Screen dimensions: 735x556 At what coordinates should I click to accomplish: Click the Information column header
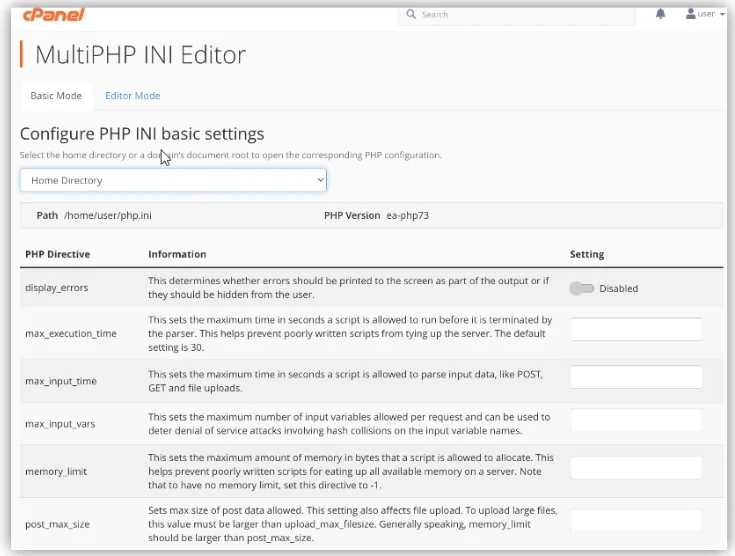click(177, 254)
